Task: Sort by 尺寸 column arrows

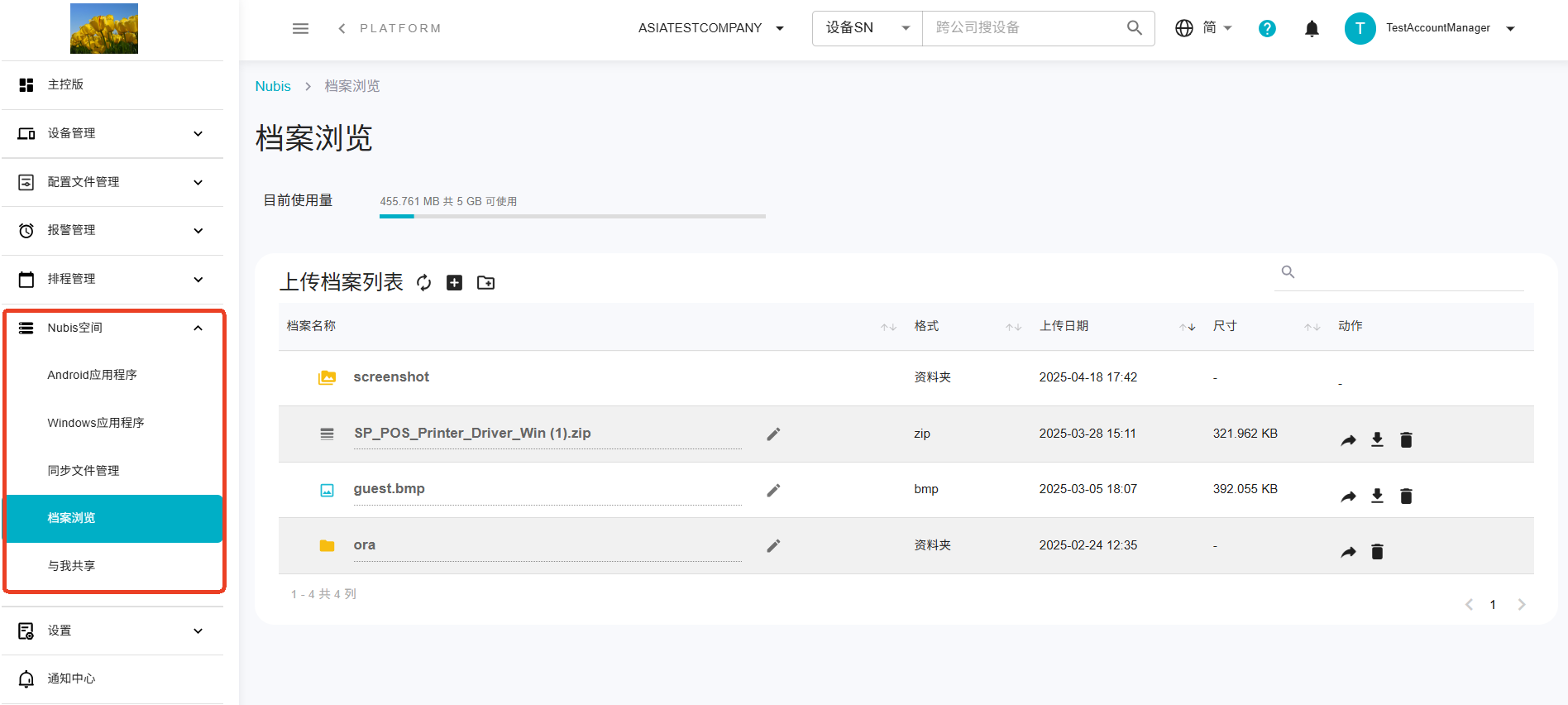Action: coord(1312,327)
